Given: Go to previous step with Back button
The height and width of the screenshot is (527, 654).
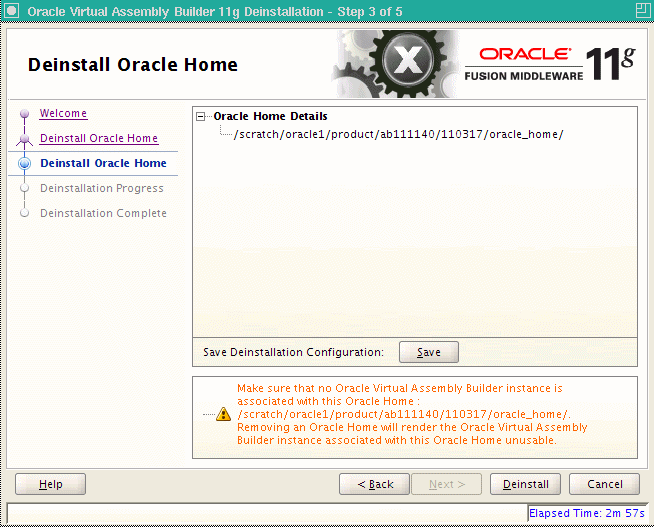Looking at the screenshot, I should tap(375, 484).
